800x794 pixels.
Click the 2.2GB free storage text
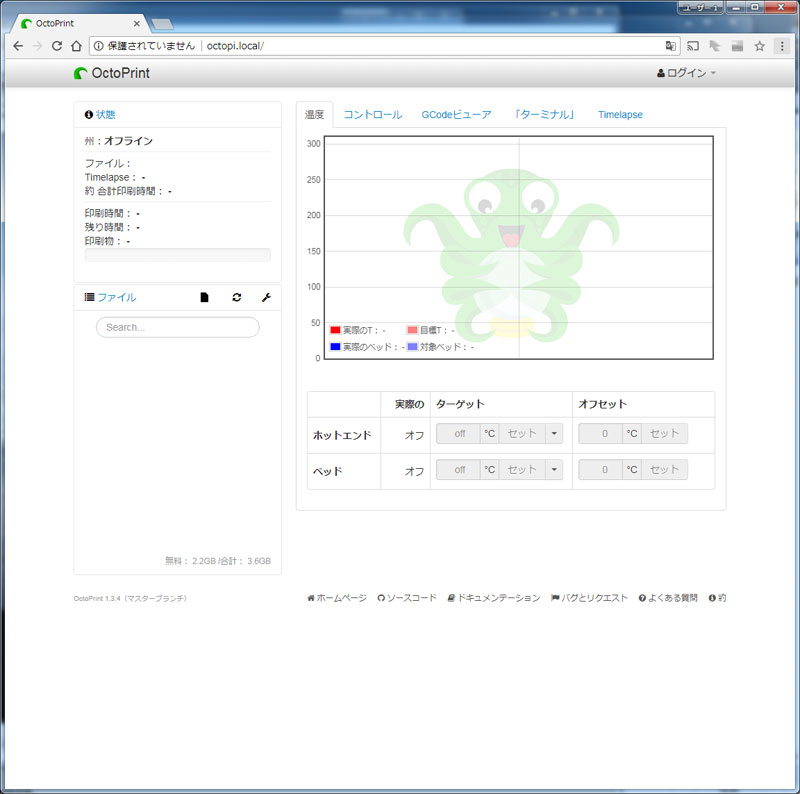[204, 561]
